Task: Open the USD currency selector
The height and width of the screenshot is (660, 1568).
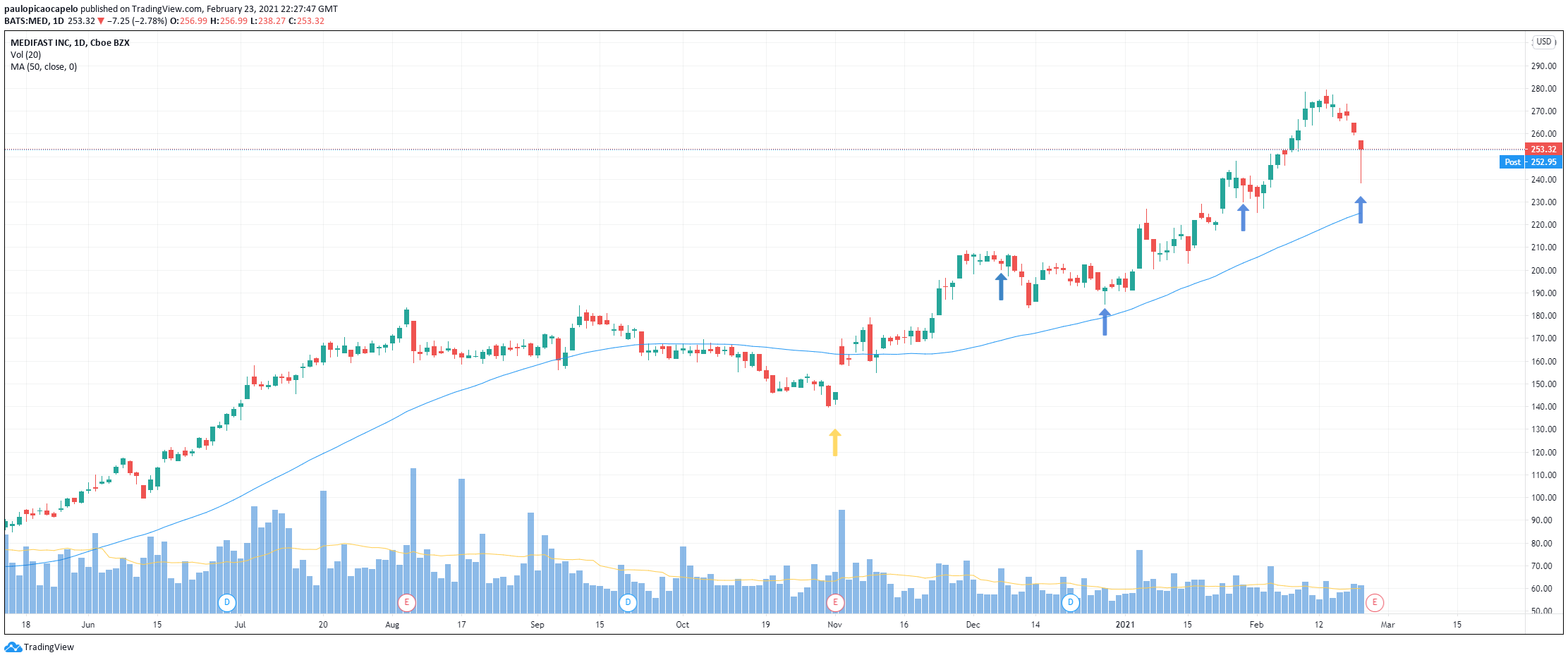Action: pyautogui.click(x=1544, y=42)
